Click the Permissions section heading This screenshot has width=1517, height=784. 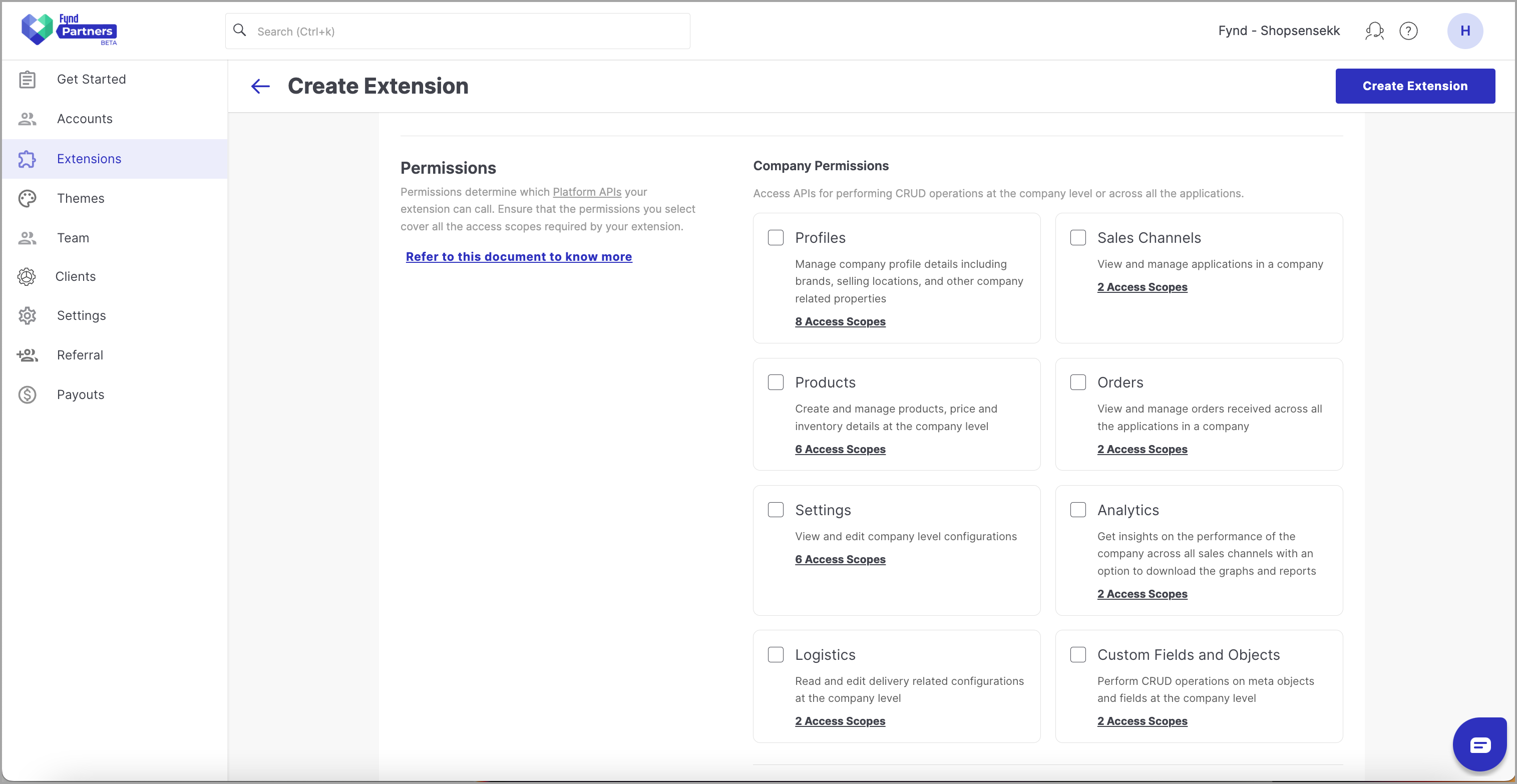pos(448,168)
